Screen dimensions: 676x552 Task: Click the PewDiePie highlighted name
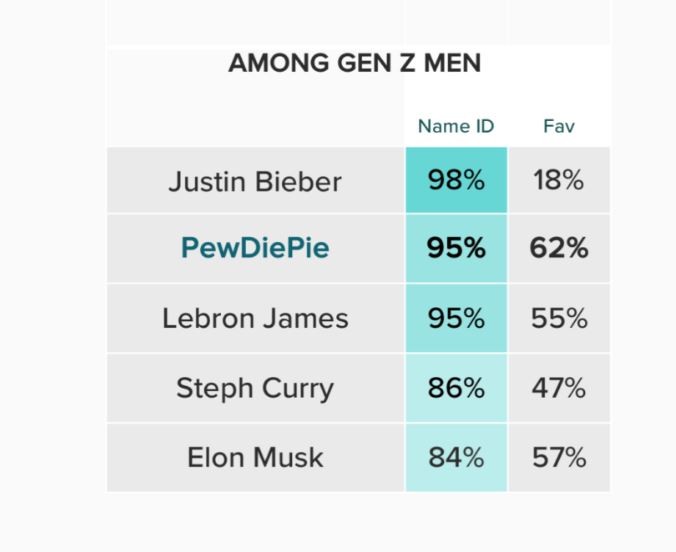click(x=255, y=248)
